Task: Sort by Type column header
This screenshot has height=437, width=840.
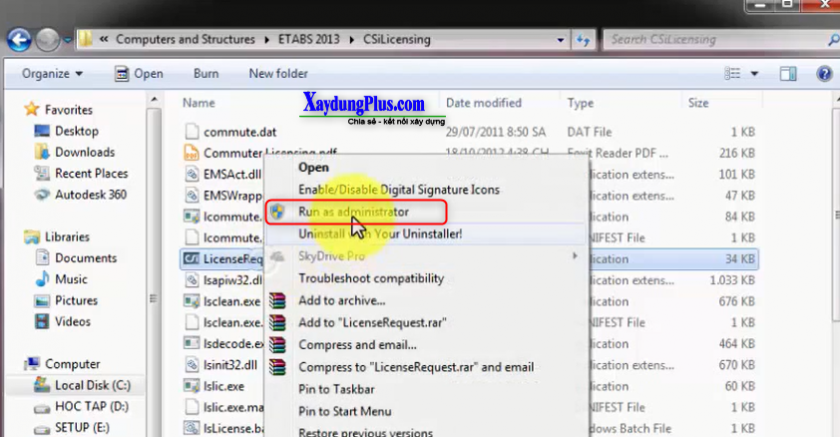Action: pos(580,103)
